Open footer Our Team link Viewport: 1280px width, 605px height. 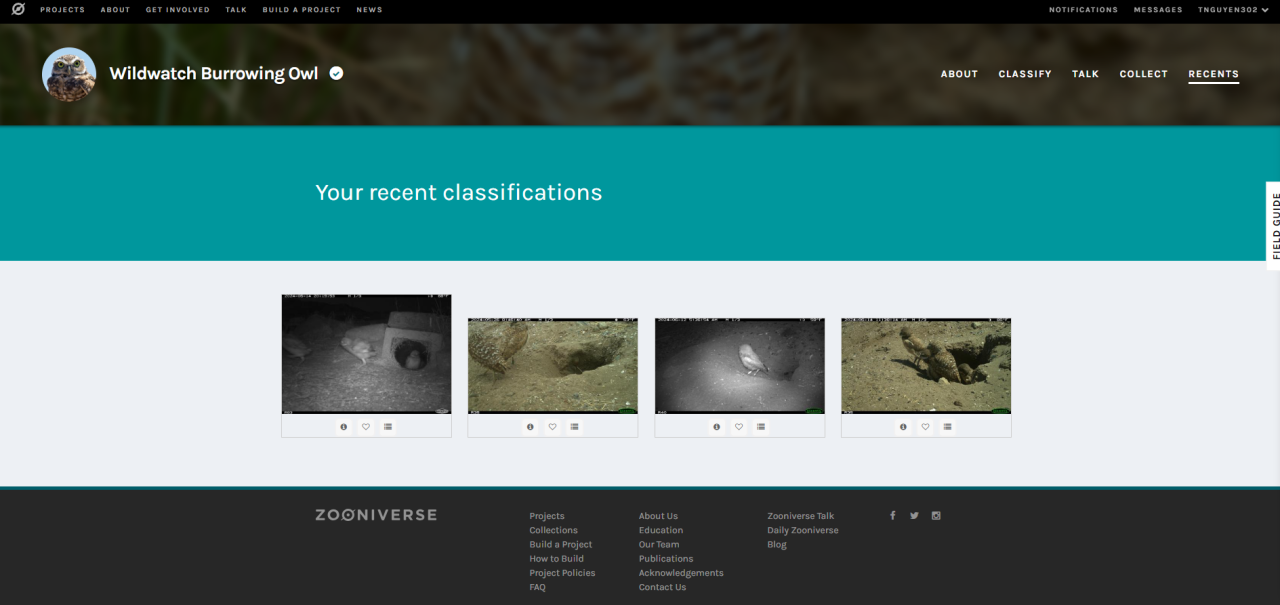(659, 544)
